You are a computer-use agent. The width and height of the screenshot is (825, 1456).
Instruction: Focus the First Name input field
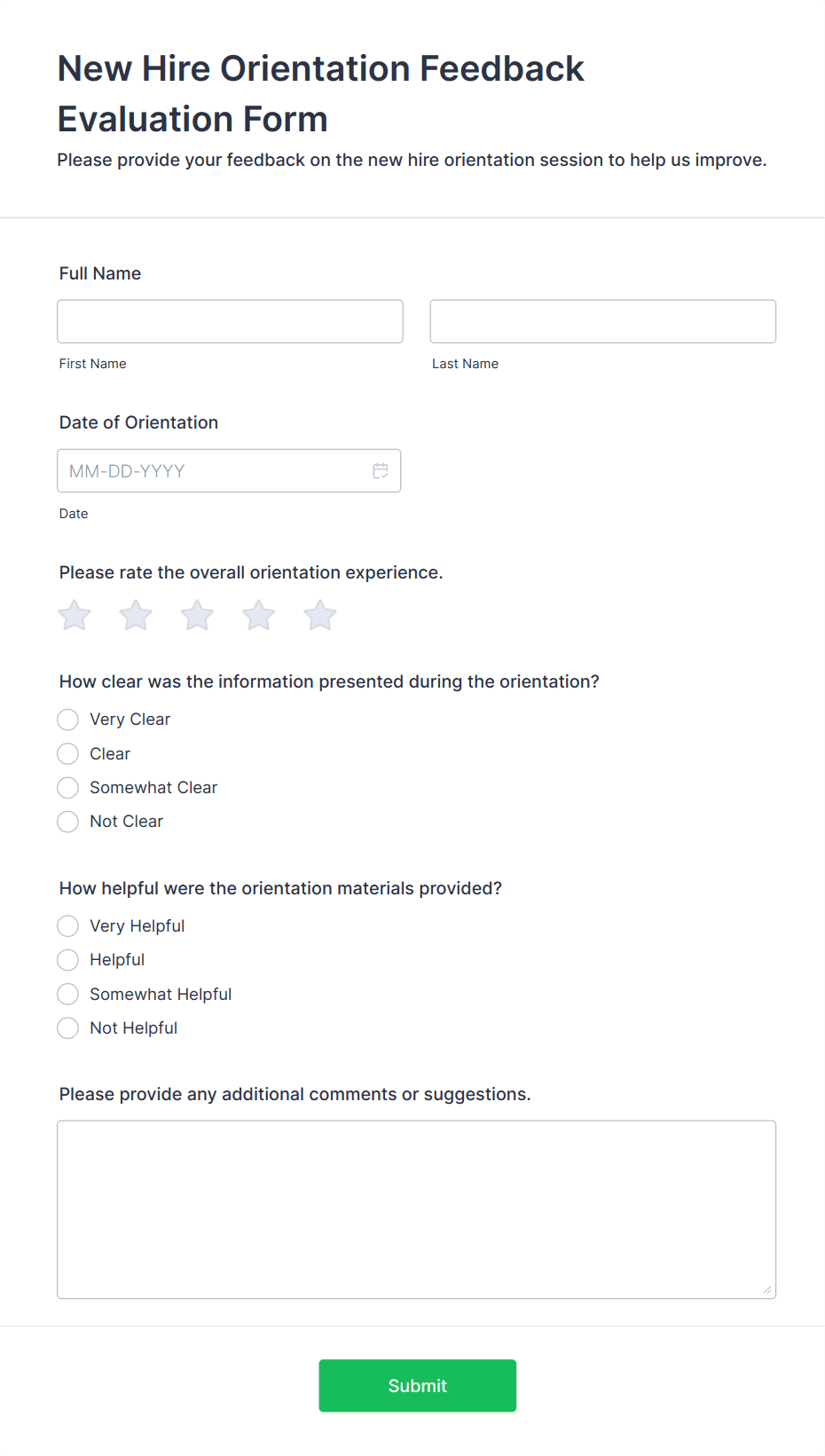(230, 321)
